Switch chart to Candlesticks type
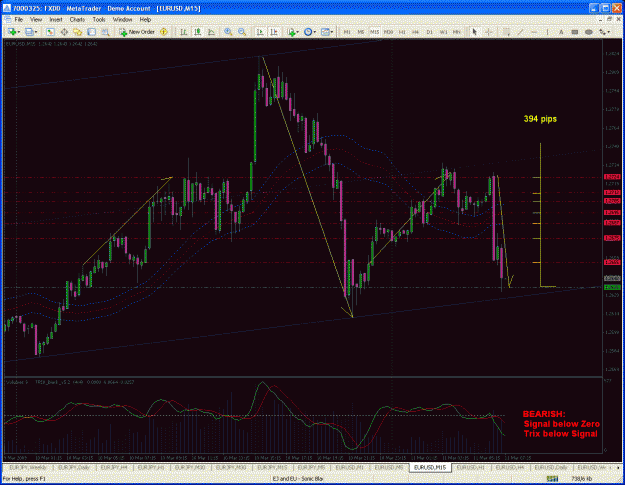 pos(197,32)
